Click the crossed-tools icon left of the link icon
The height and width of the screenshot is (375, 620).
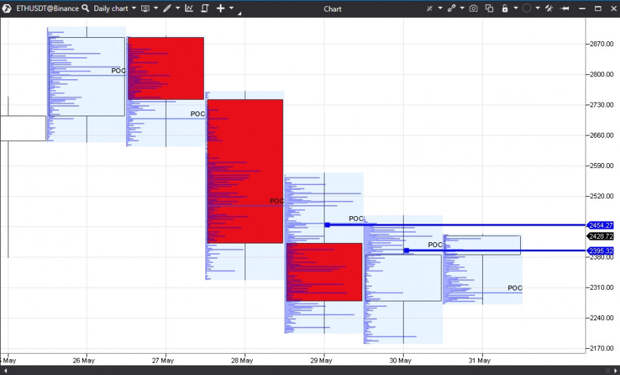coord(429,8)
